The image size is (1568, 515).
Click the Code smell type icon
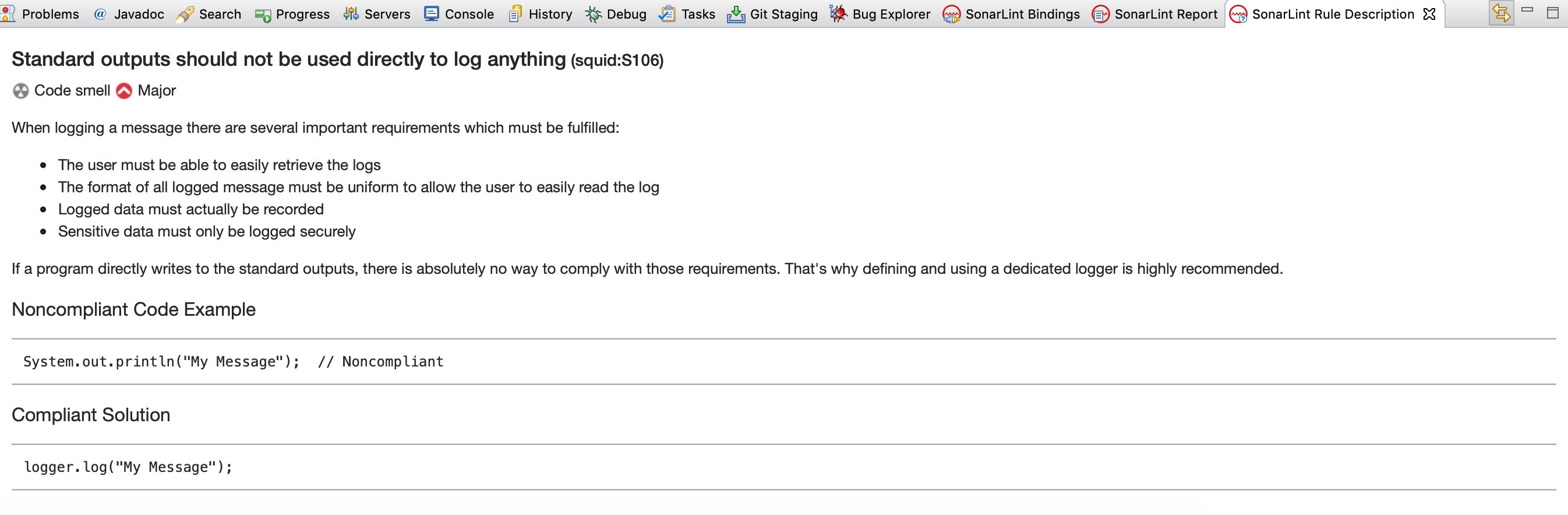pyautogui.click(x=21, y=91)
